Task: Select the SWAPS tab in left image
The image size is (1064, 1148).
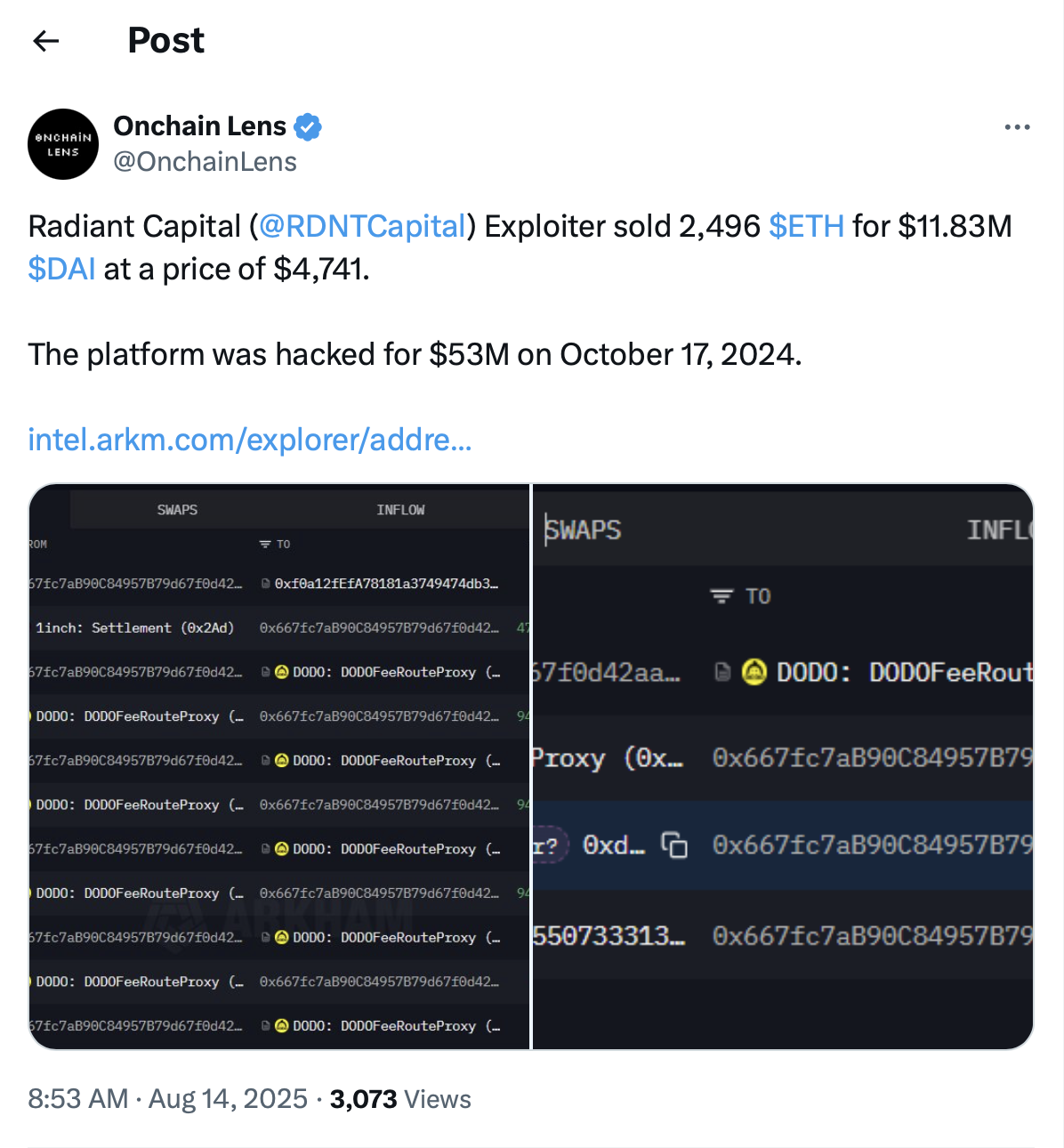Action: [x=177, y=510]
